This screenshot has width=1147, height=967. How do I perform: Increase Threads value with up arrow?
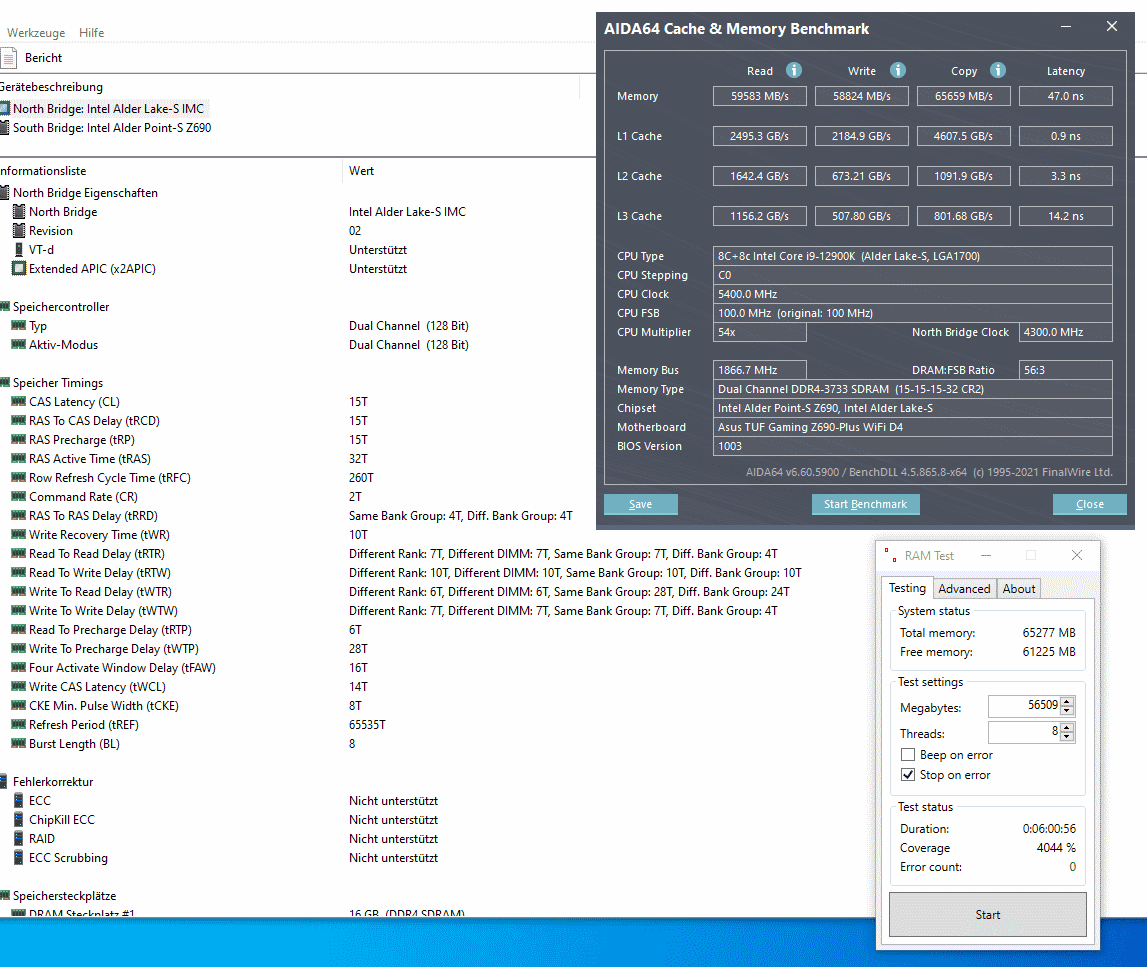[1067, 727]
